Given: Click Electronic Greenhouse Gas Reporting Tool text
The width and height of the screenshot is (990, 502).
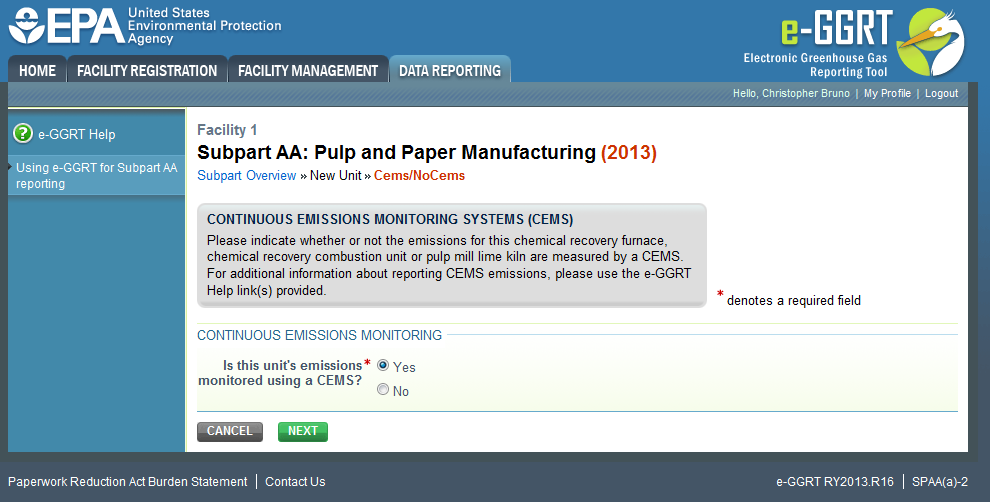Looking at the screenshot, I should (x=815, y=65).
